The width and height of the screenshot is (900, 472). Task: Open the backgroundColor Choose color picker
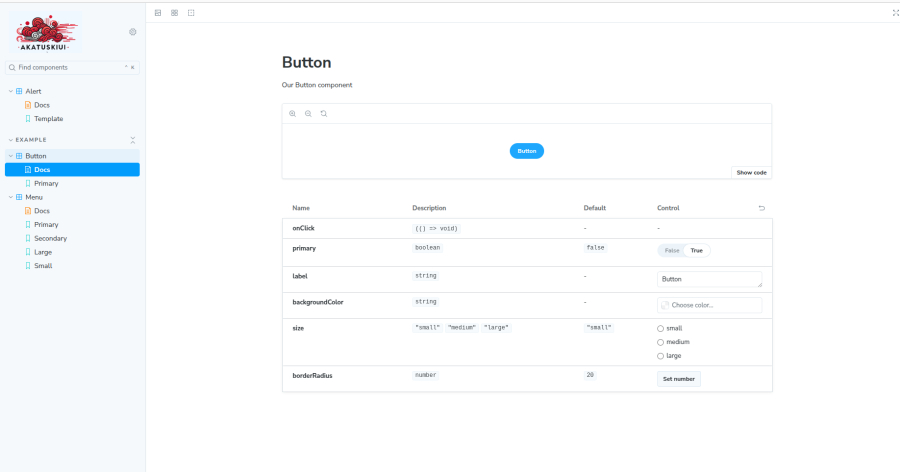(x=709, y=305)
